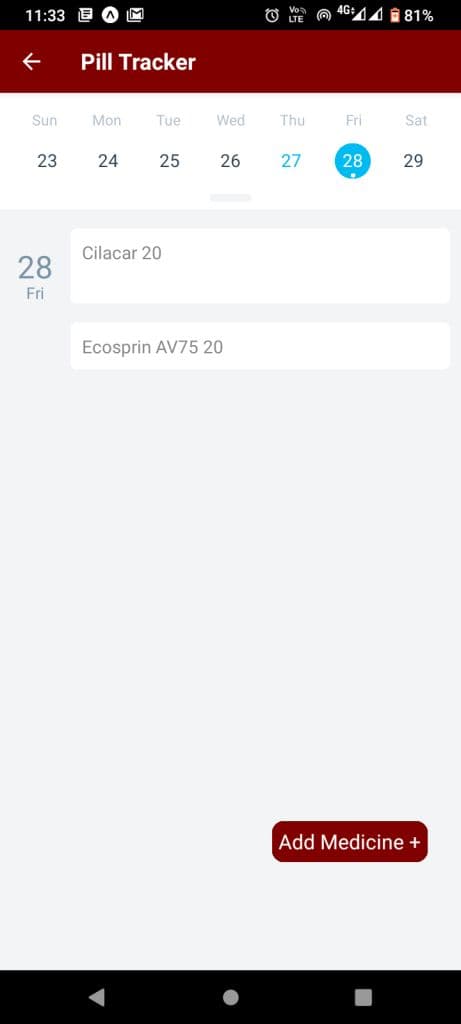Select Sunday 23 in calendar strip
This screenshot has height=1024, width=461.
(46, 161)
